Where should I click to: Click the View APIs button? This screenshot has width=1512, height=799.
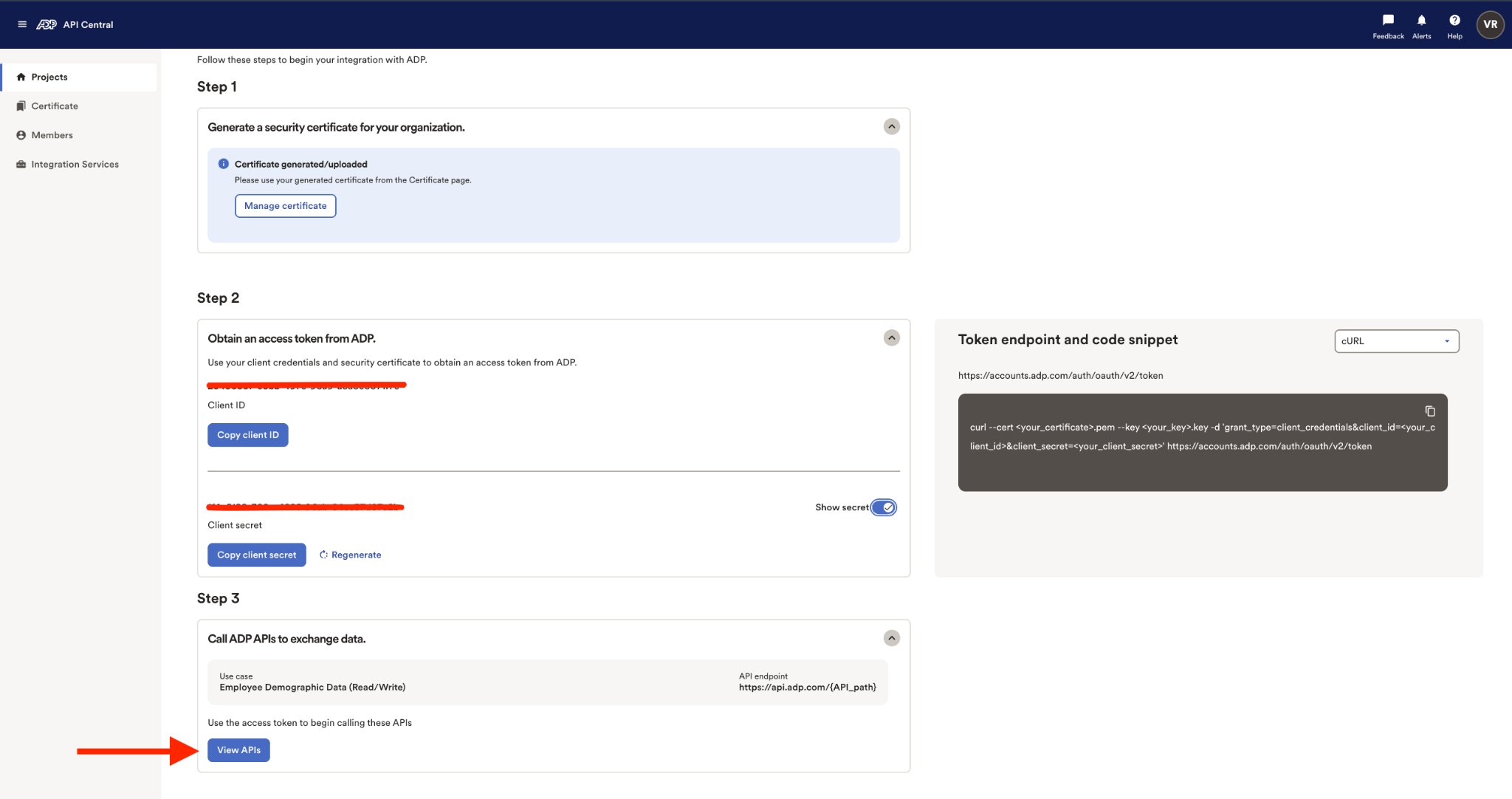(x=238, y=750)
